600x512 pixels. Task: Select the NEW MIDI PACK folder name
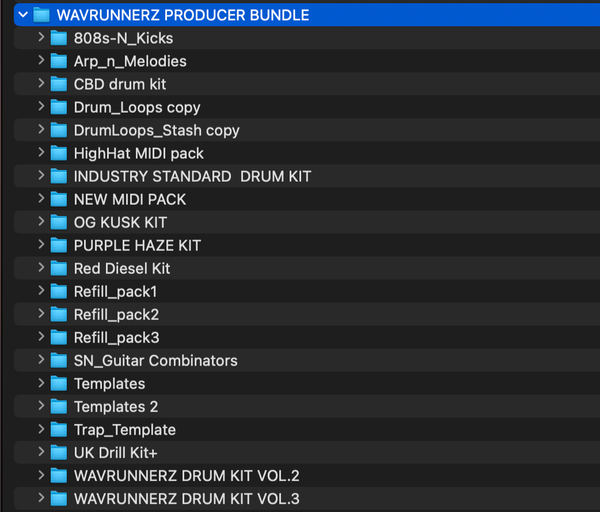point(130,199)
